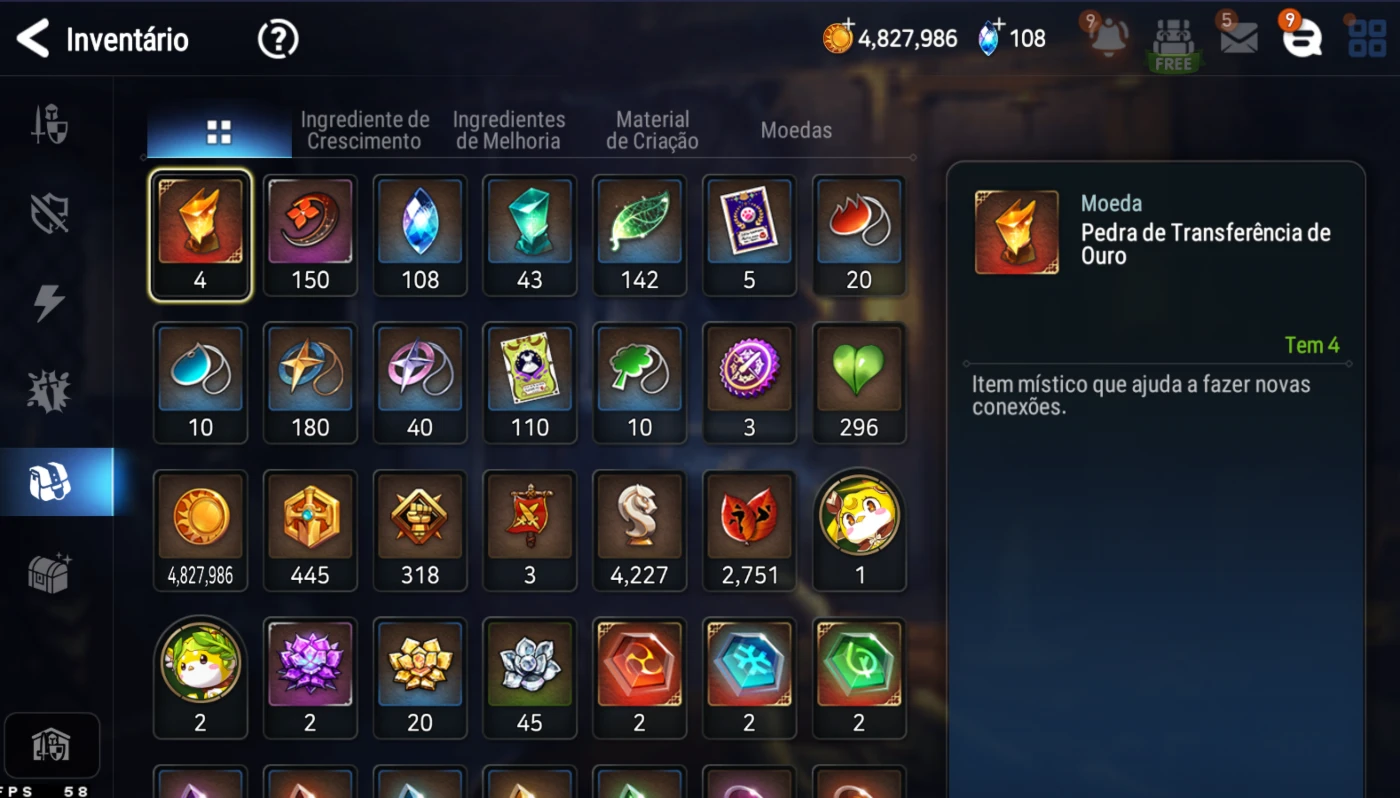Screen dimensions: 1400x798
Task: Claim the FREE package icon
Action: click(x=1173, y=45)
